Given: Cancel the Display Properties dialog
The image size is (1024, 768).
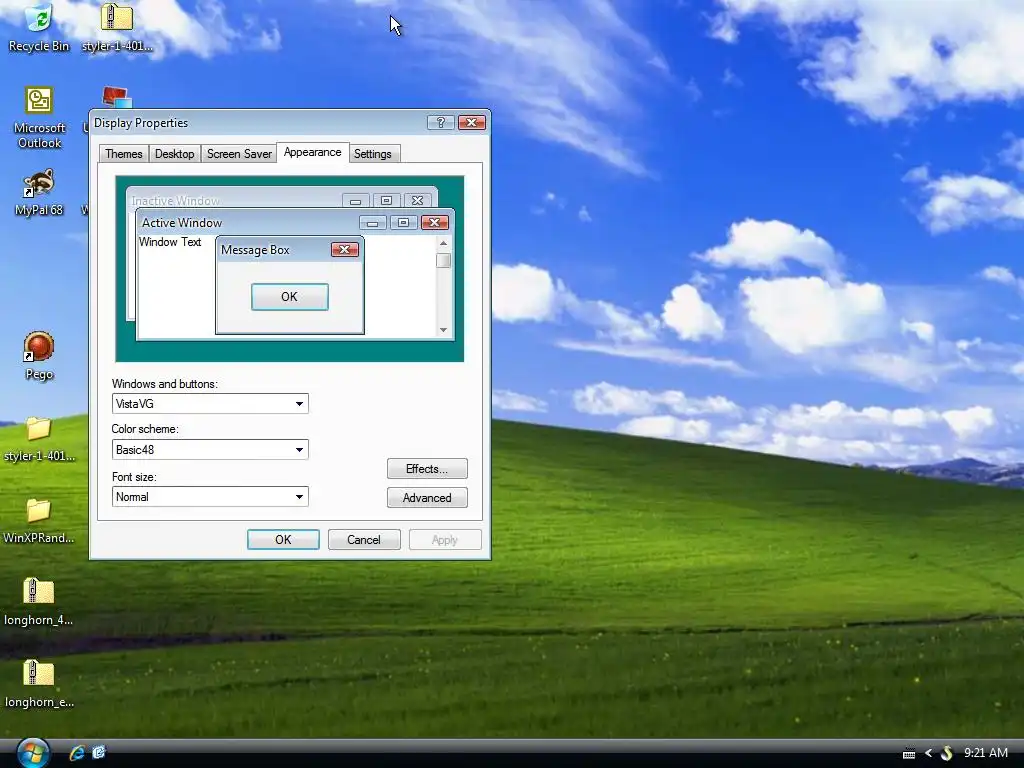Looking at the screenshot, I should pyautogui.click(x=364, y=539).
